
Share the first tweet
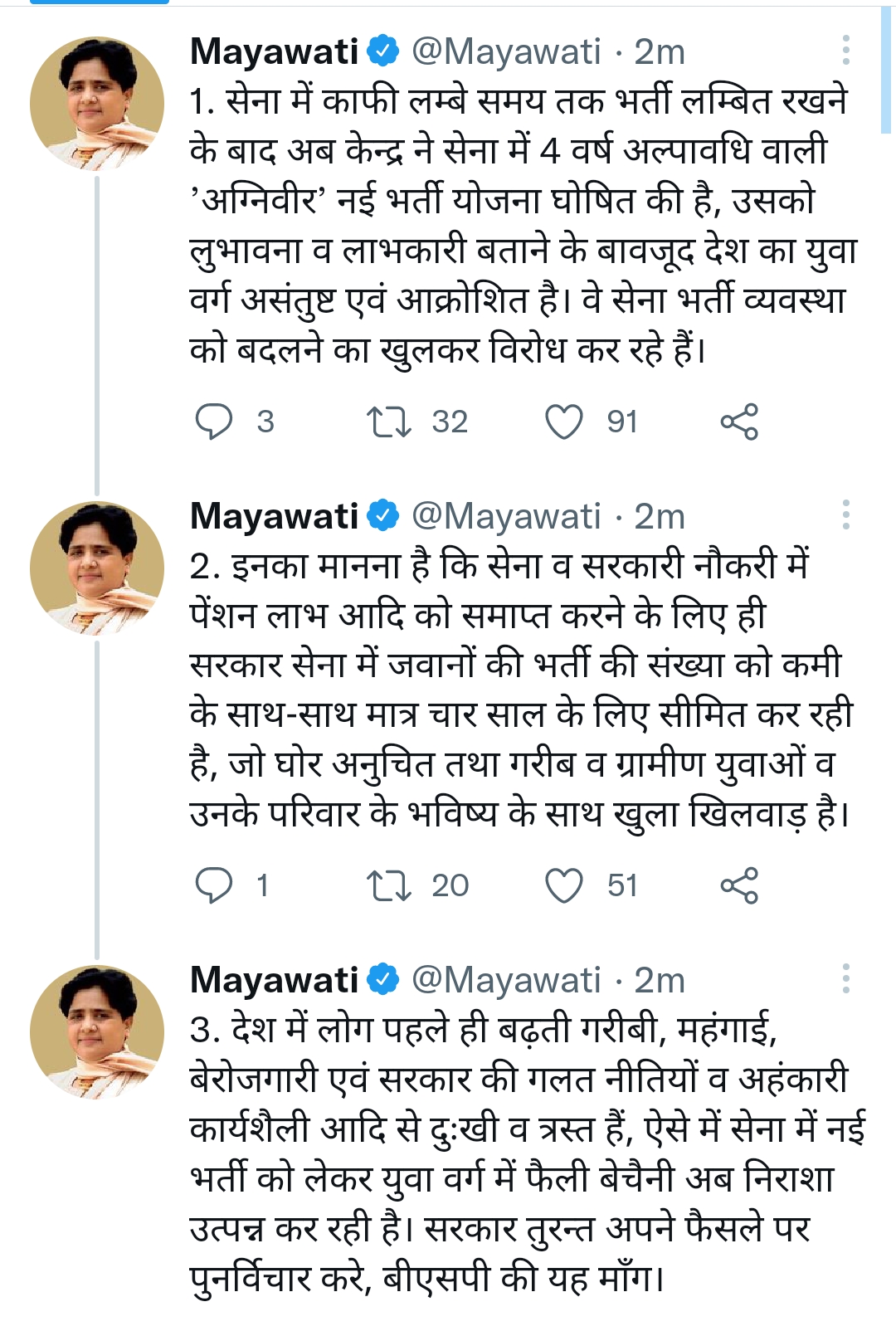(x=738, y=422)
